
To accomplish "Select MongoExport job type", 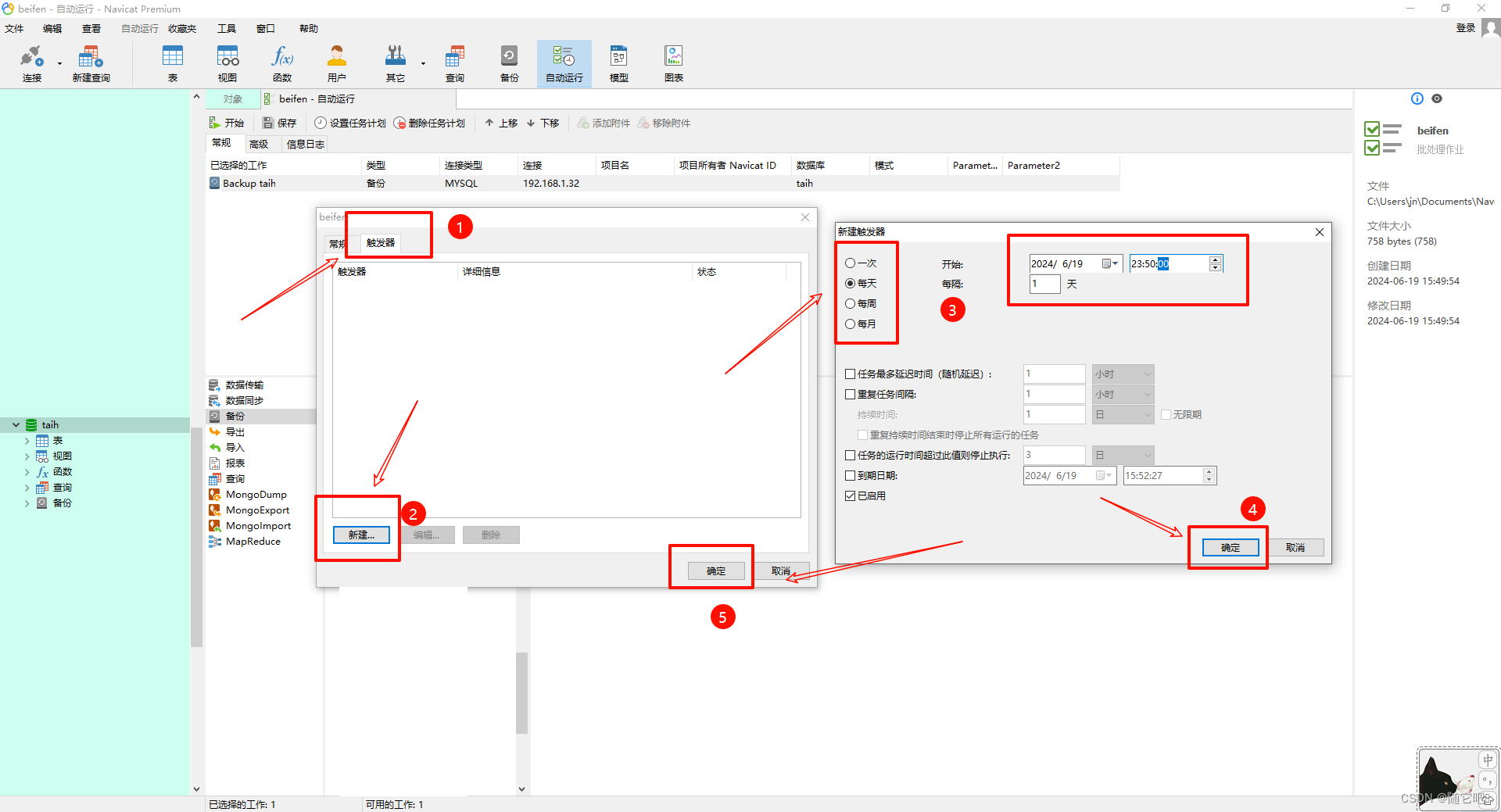I will tap(249, 510).
